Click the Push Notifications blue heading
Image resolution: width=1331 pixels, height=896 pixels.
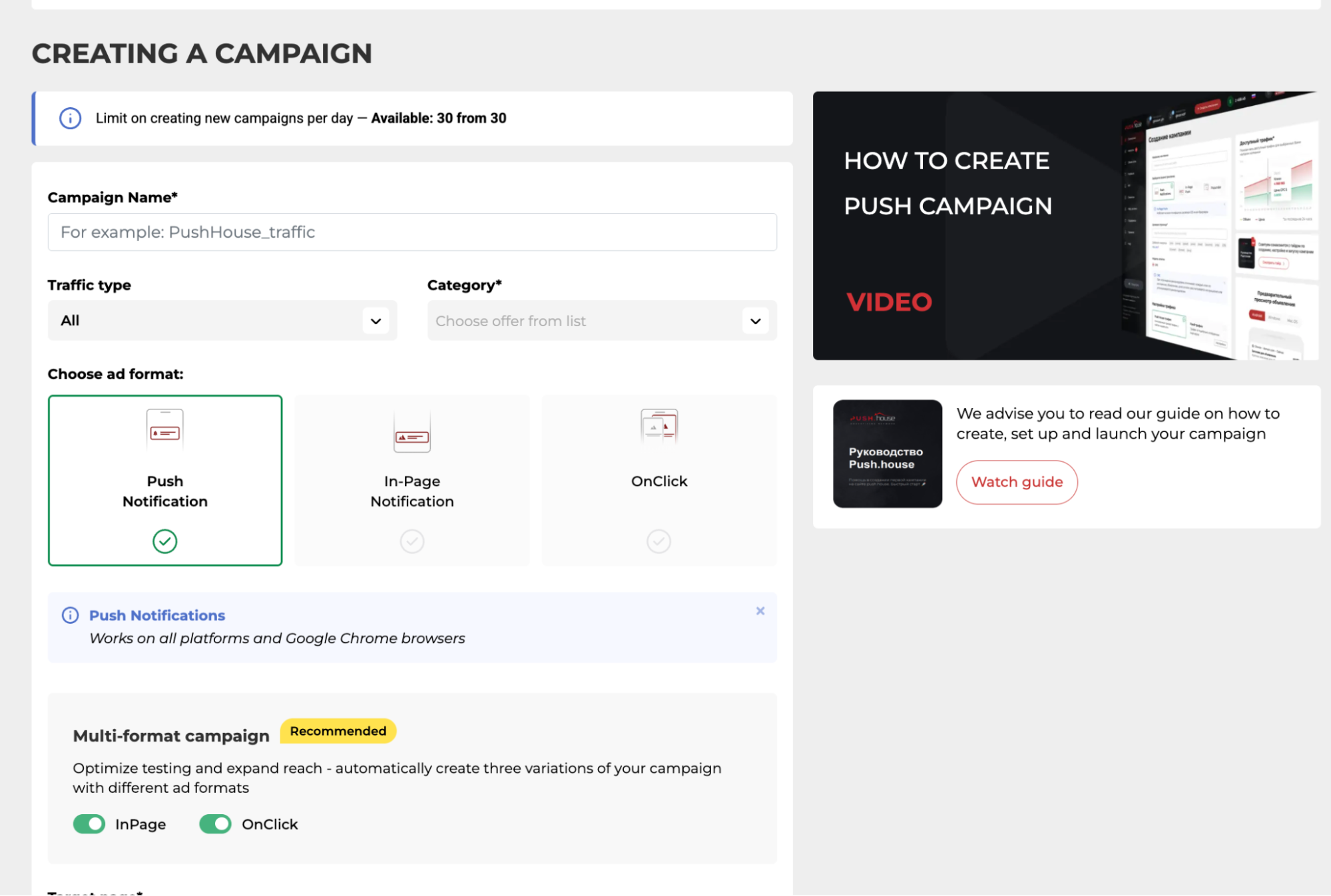tap(157, 615)
